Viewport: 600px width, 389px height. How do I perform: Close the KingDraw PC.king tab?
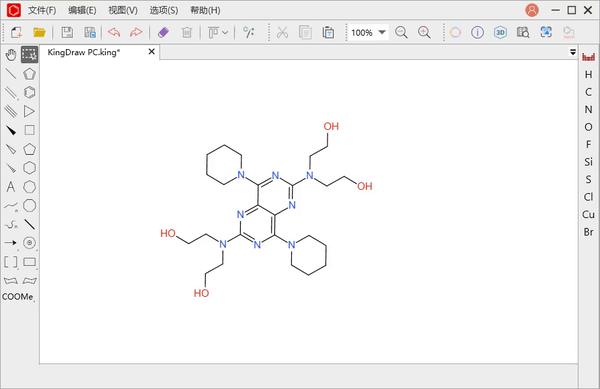click(152, 52)
